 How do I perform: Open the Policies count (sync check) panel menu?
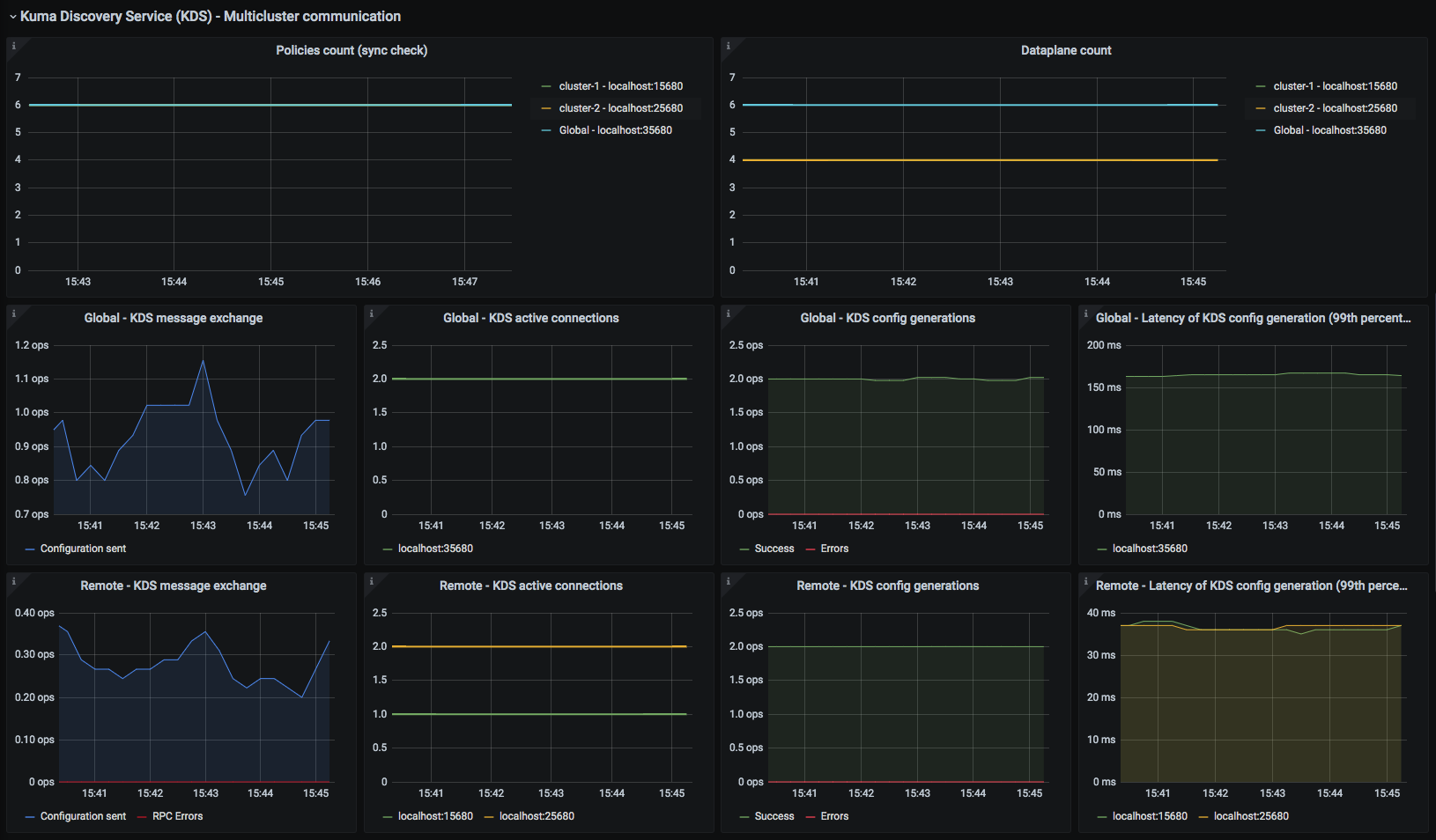pos(352,50)
